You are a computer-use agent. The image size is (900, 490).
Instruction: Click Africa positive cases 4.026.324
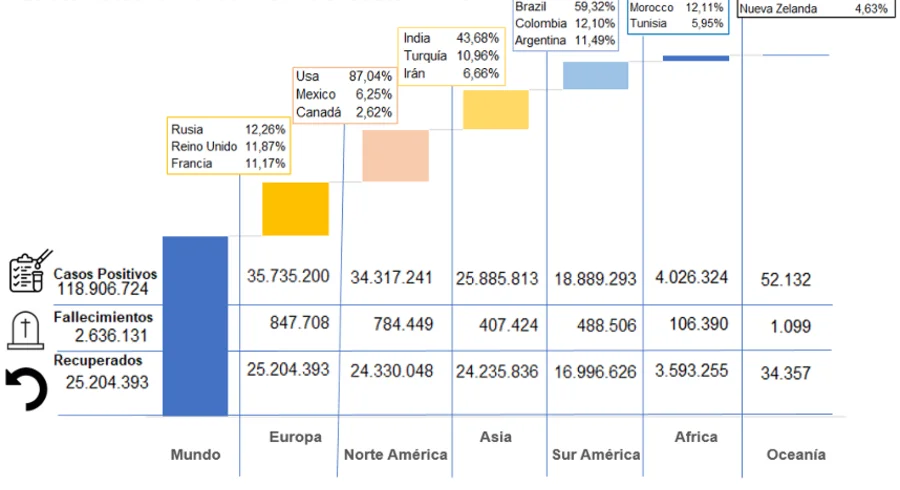click(692, 278)
